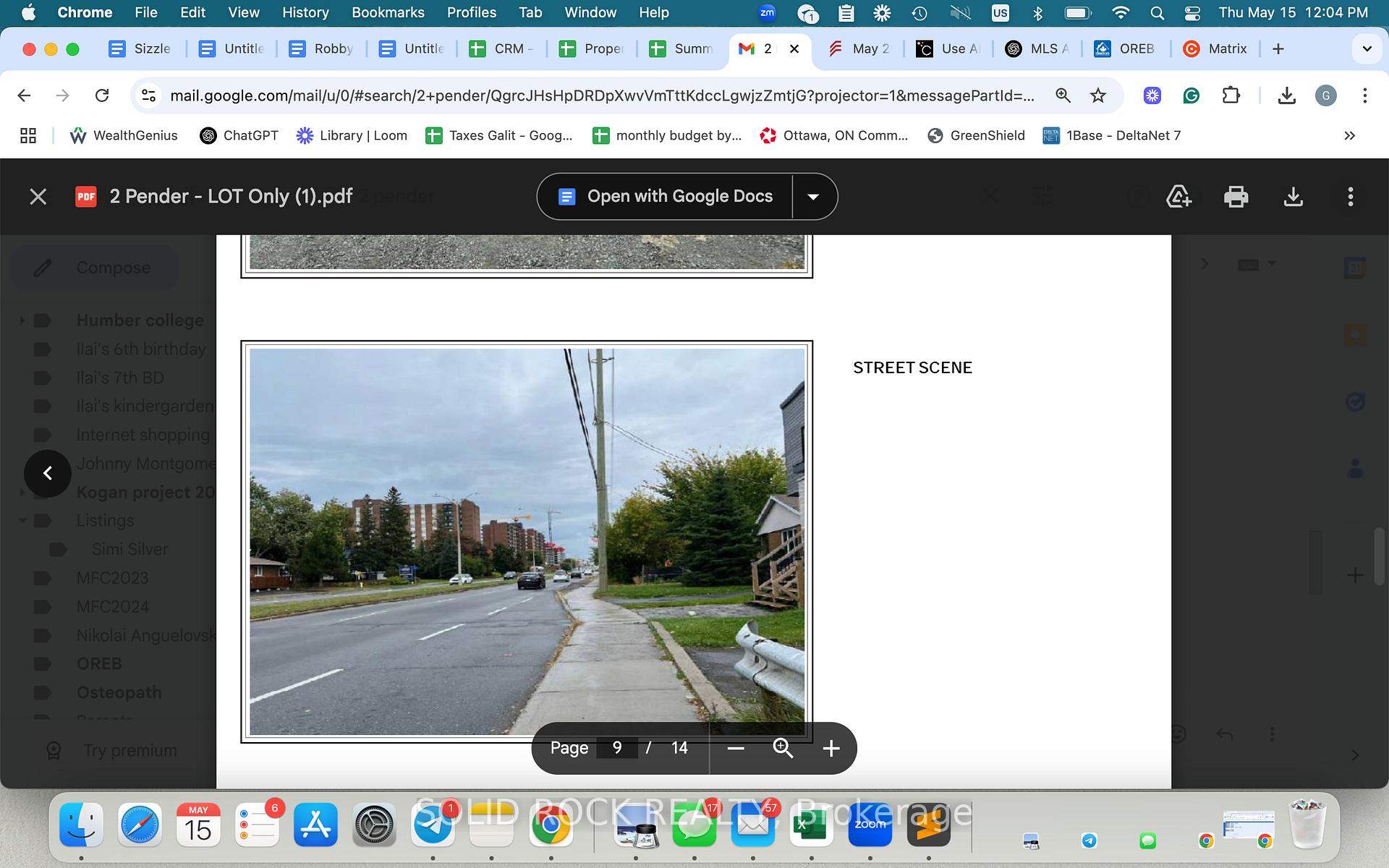Open the Extensions puzzle icon

(x=1231, y=95)
